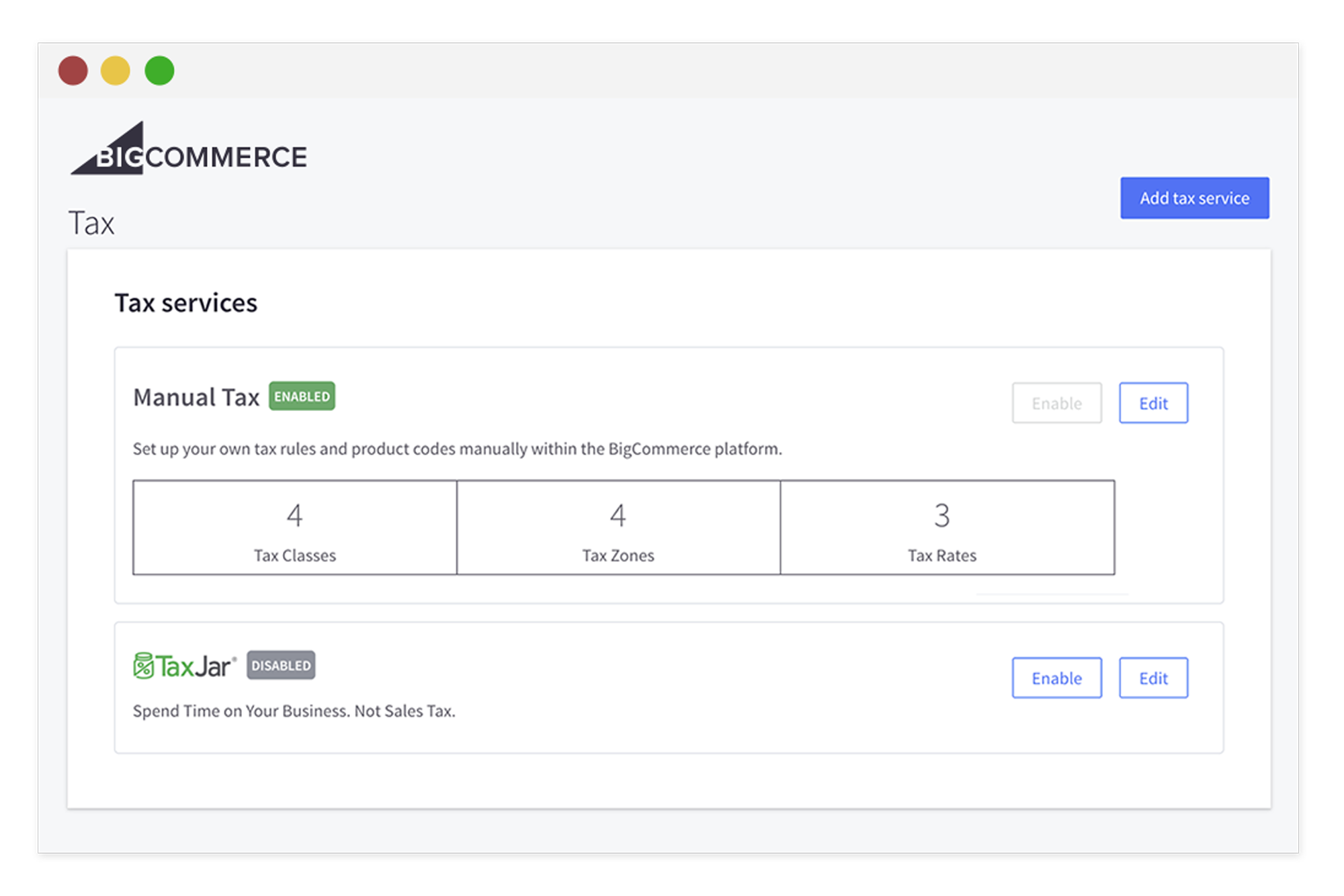This screenshot has width=1344, height=896.
Task: Click the BigCommerce logo
Action: 189,149
